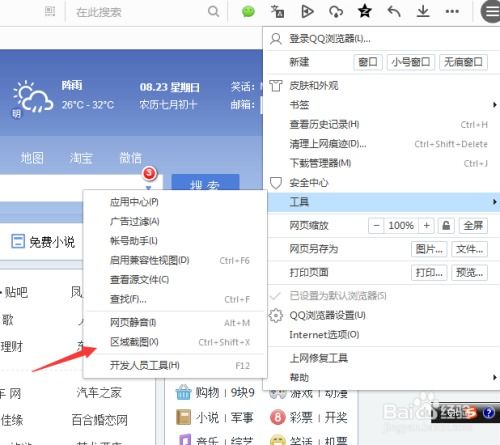Toggle 网页静音 submenu item
This screenshot has width=500, height=445.
tap(175, 323)
